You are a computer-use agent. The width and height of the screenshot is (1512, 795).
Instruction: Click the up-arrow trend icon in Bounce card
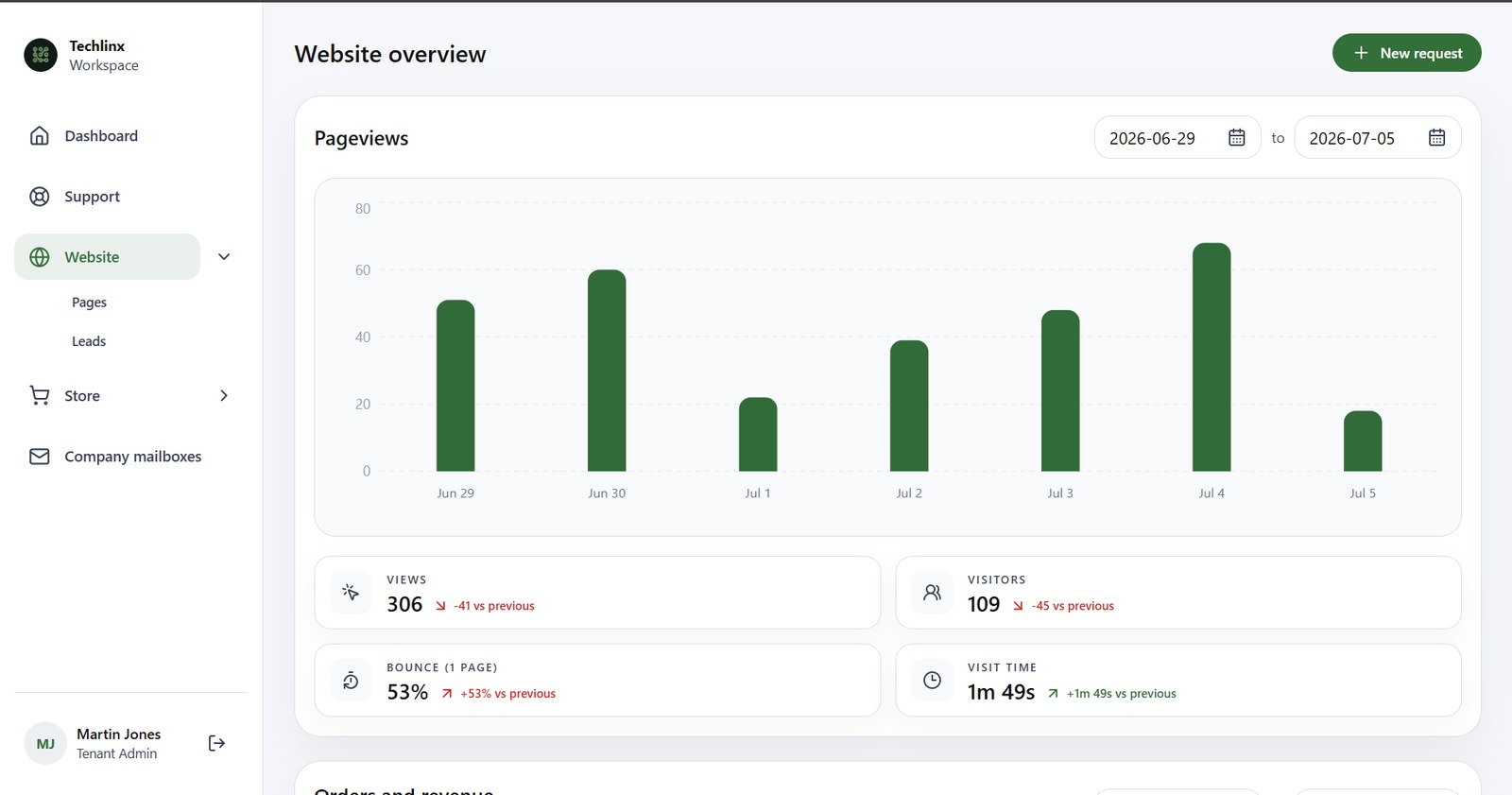[447, 694]
